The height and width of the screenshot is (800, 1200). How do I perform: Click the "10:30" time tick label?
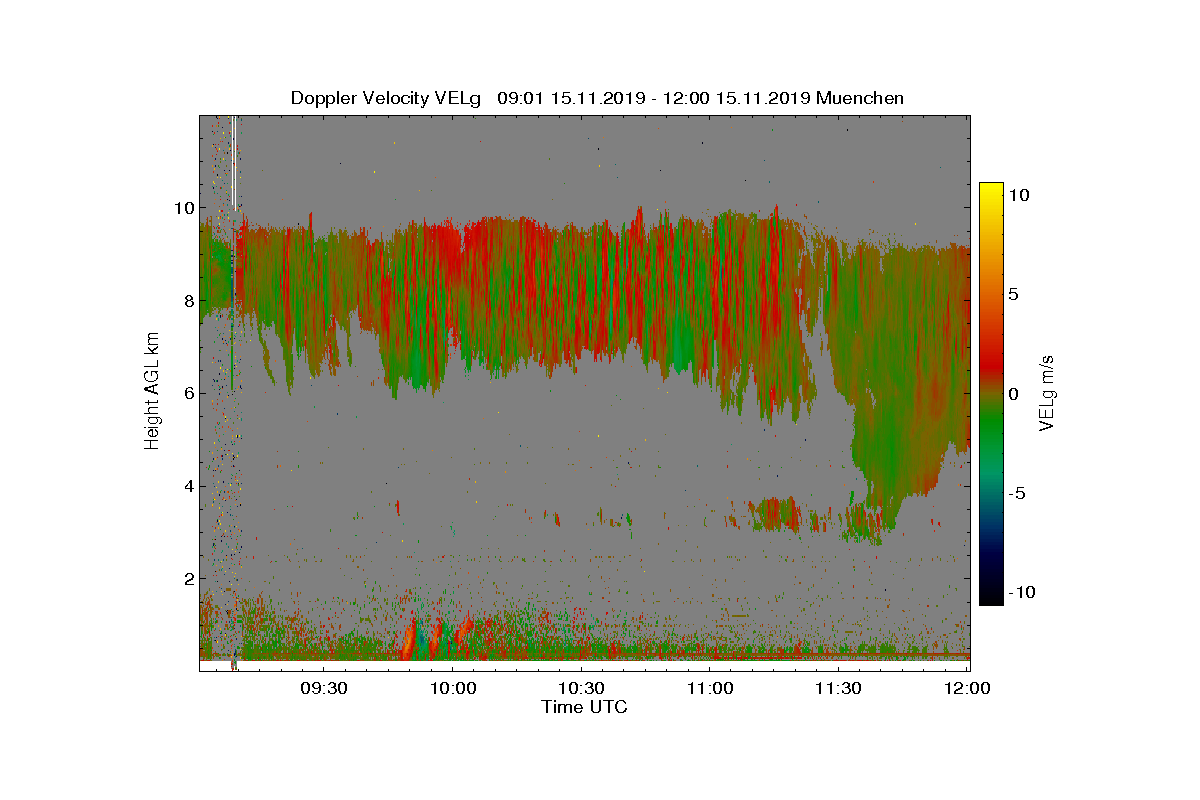(581, 688)
